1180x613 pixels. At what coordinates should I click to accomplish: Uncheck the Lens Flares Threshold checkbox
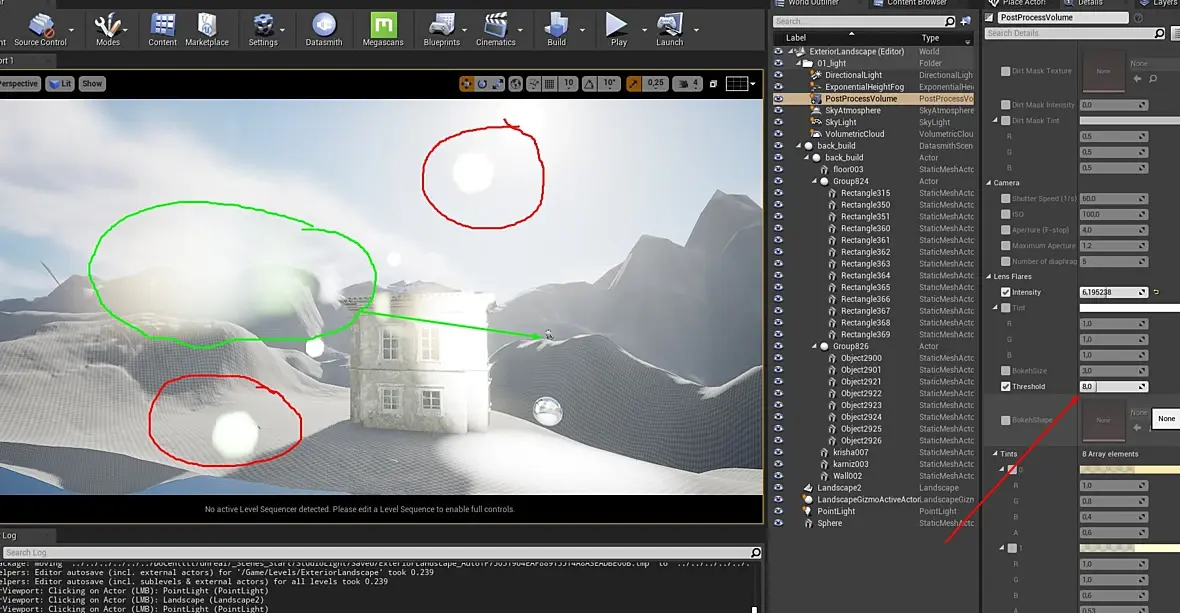[x=1005, y=387]
